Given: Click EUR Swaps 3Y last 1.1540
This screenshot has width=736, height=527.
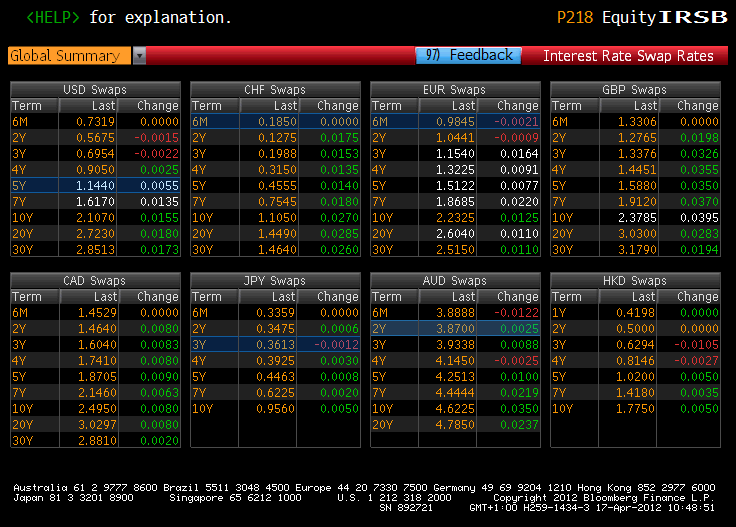Looking at the screenshot, I should (455, 153).
